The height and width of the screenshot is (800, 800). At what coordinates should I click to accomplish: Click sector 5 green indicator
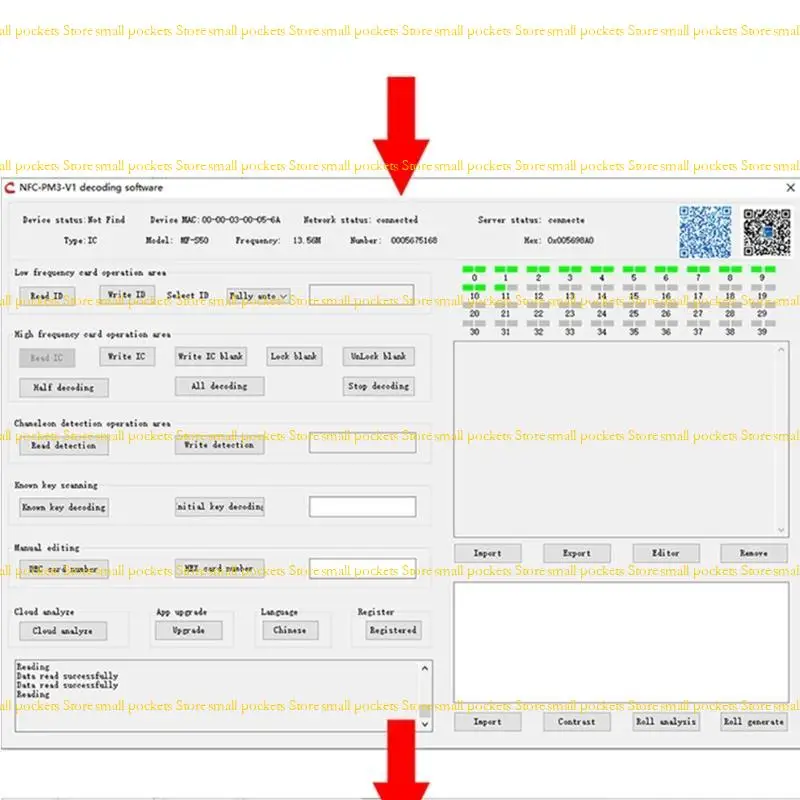(x=634, y=269)
